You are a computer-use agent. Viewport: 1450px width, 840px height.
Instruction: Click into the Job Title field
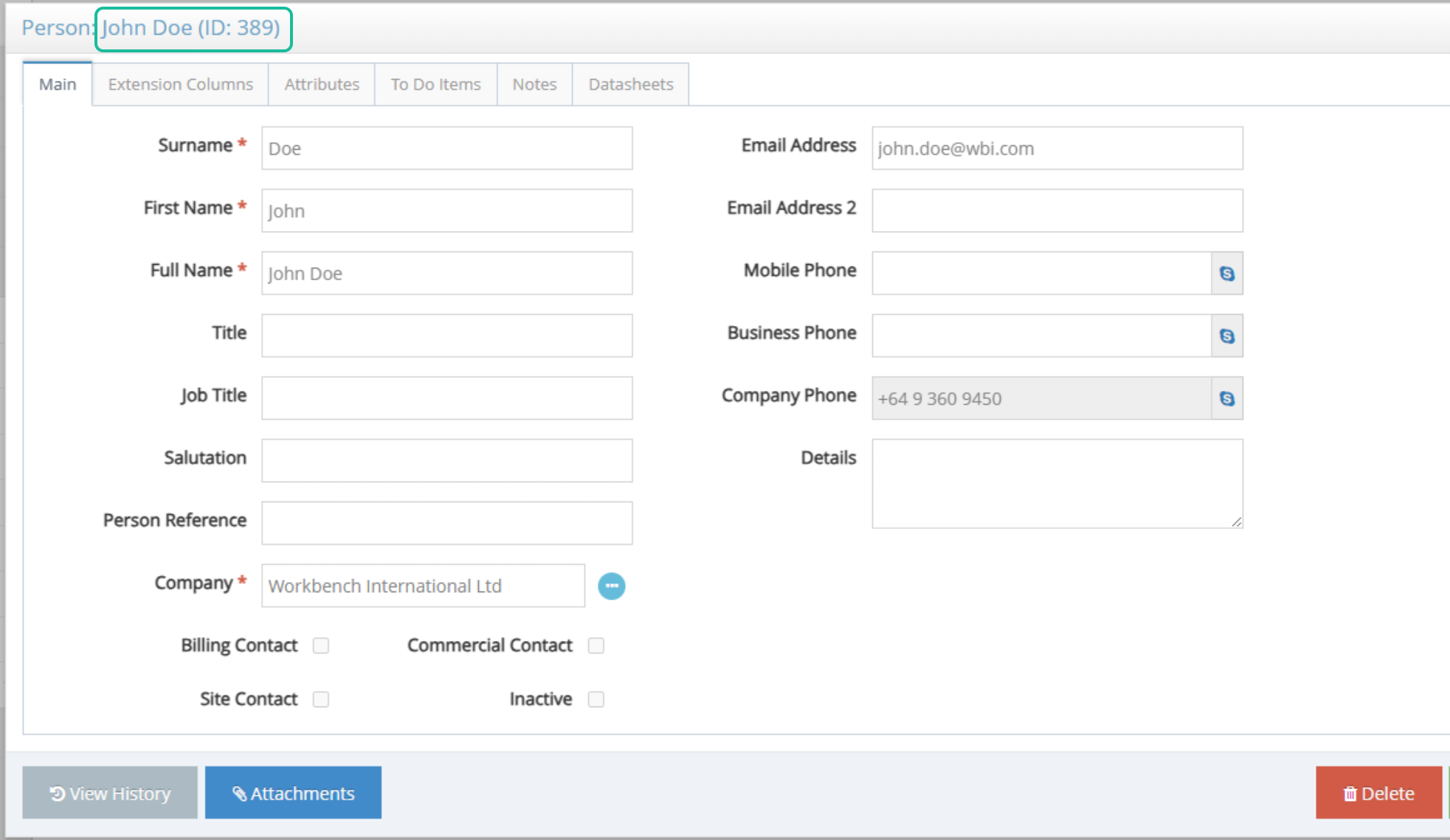coord(446,399)
